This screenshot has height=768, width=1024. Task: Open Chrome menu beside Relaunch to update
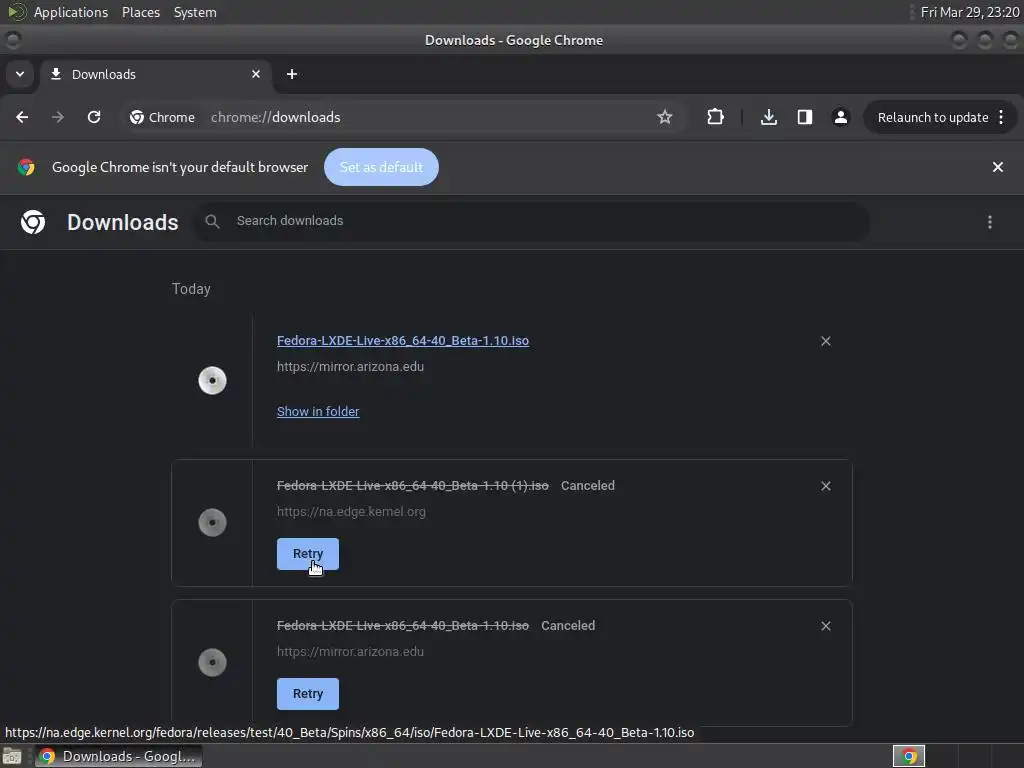coord(1001,117)
